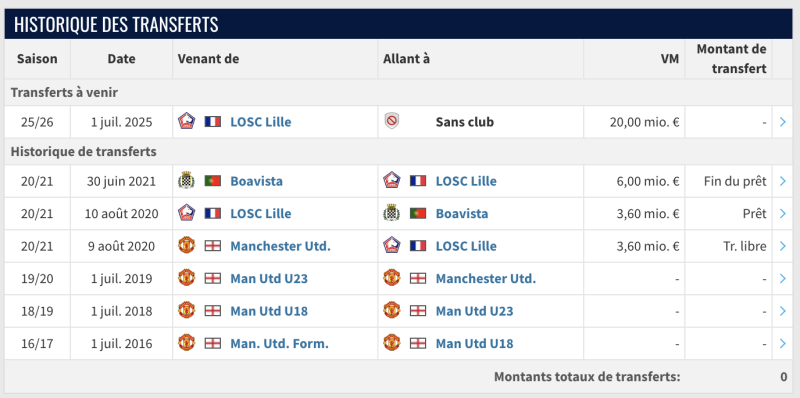Screen dimensions: 800x398
Task: Click the 20,00 mio. € market value
Action: pos(644,122)
